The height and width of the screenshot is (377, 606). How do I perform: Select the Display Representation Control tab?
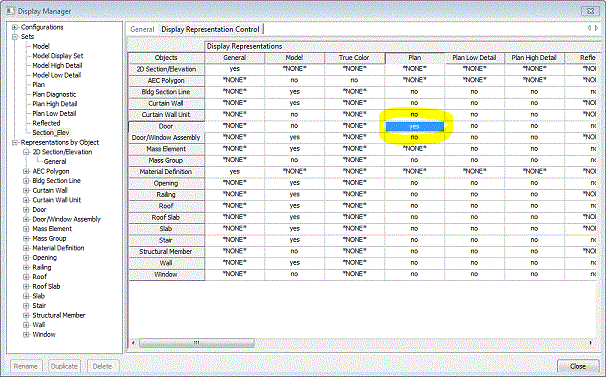[x=210, y=29]
